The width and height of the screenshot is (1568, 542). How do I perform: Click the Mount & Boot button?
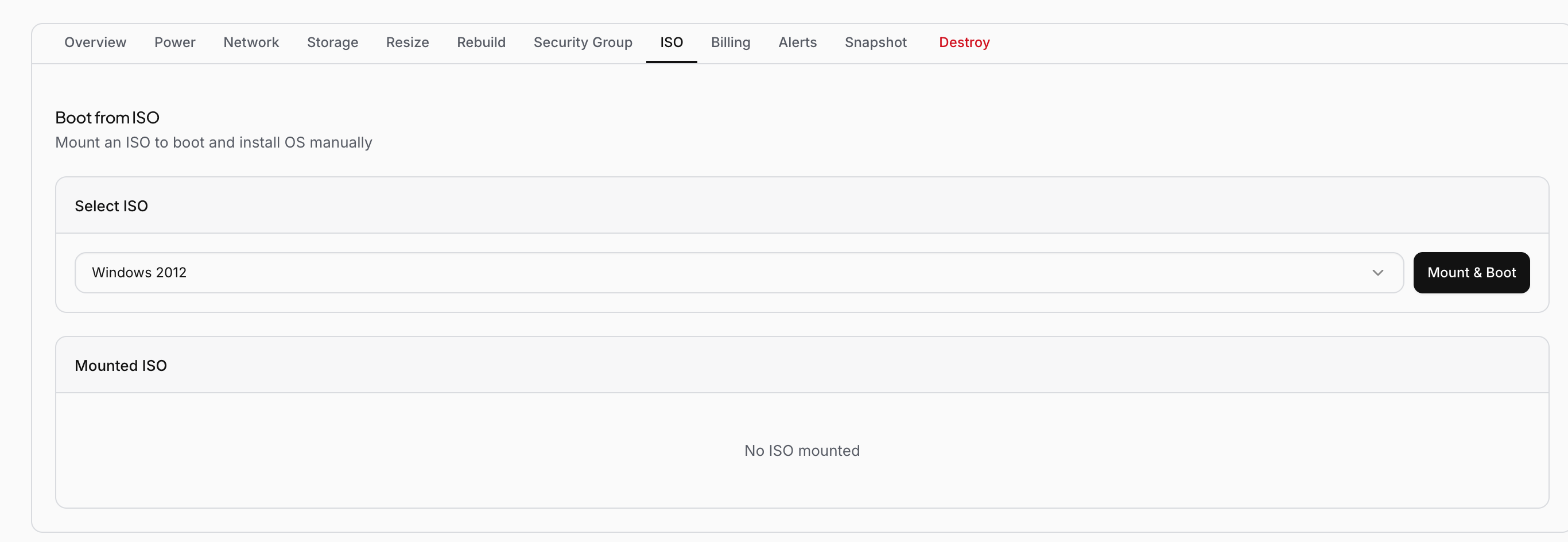[1471, 273]
